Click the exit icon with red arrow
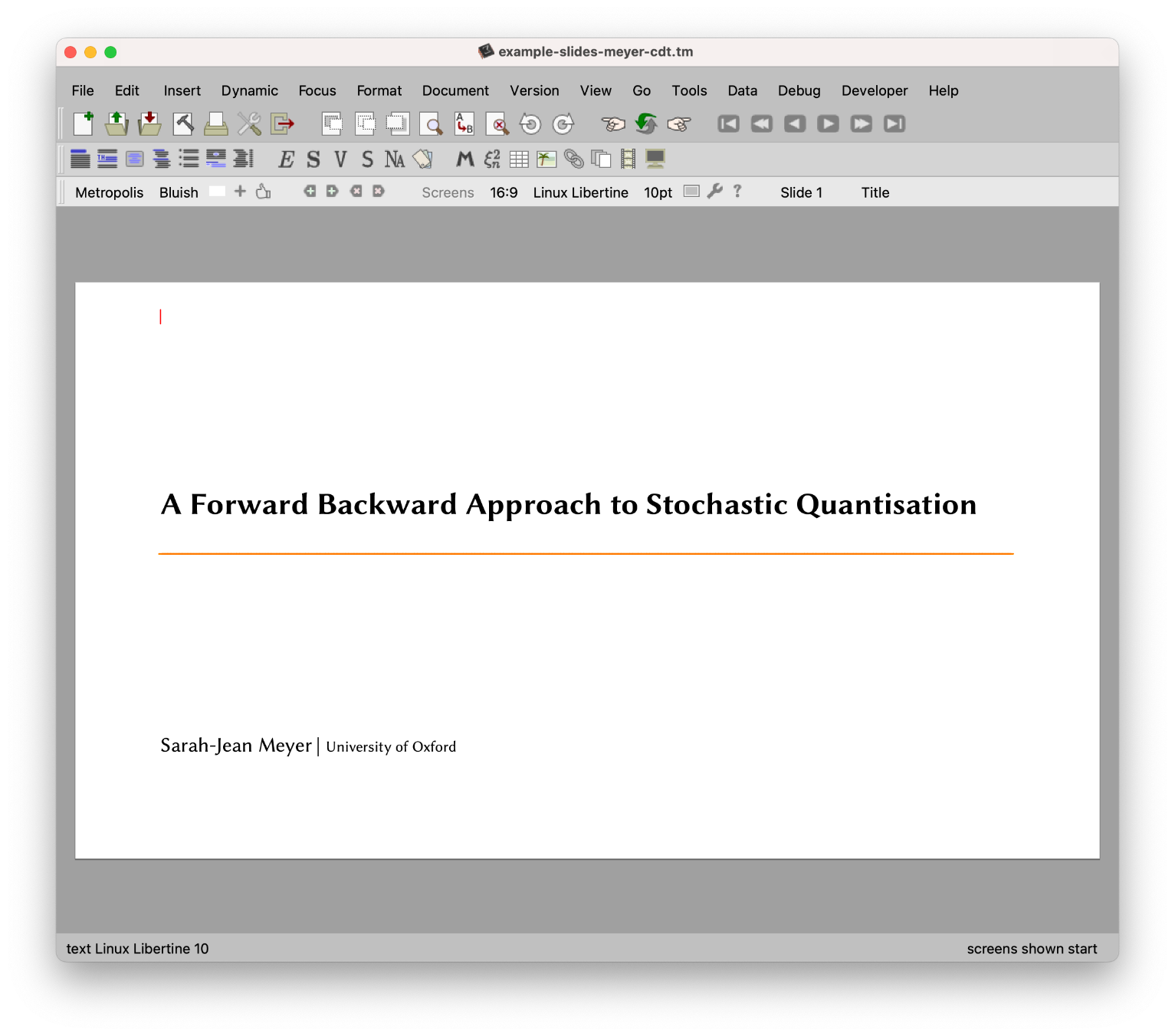This screenshot has height=1036, width=1175. point(283,123)
